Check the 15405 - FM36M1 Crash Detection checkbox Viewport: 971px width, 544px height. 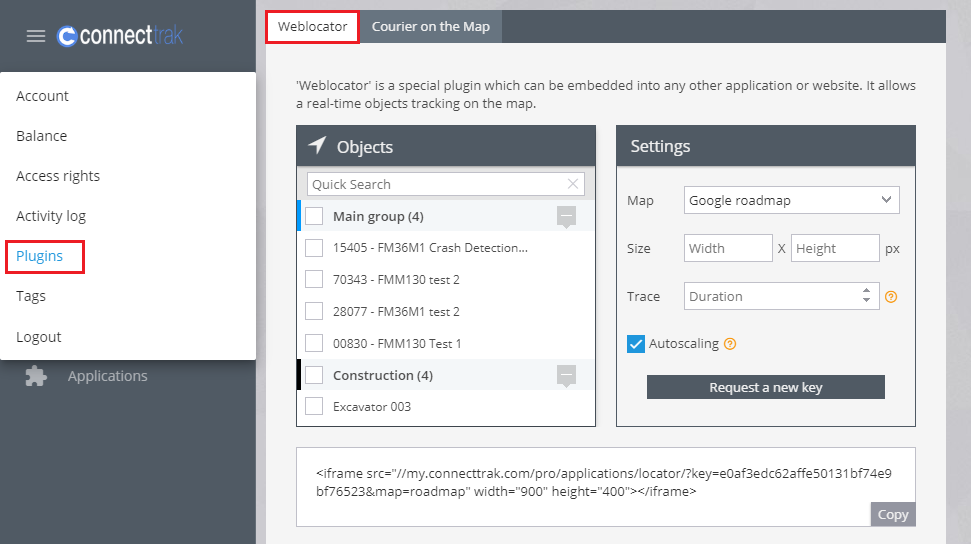[x=314, y=248]
